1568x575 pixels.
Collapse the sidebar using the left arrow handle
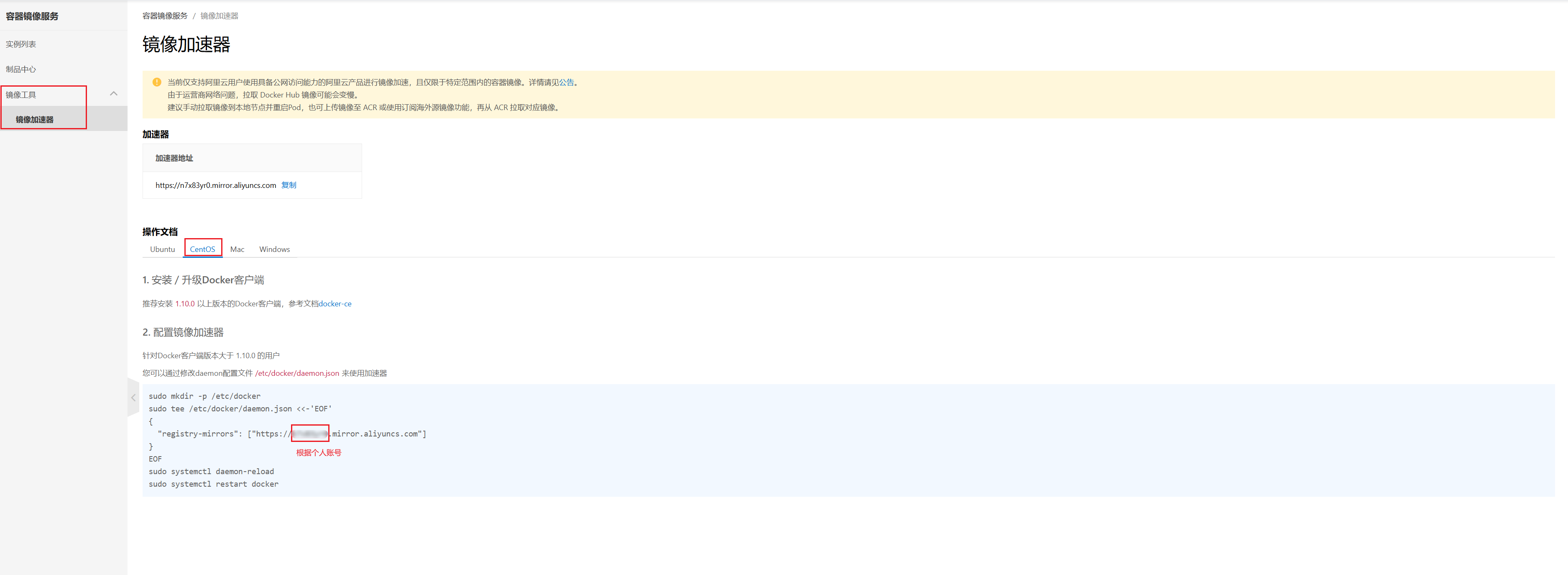click(x=133, y=398)
